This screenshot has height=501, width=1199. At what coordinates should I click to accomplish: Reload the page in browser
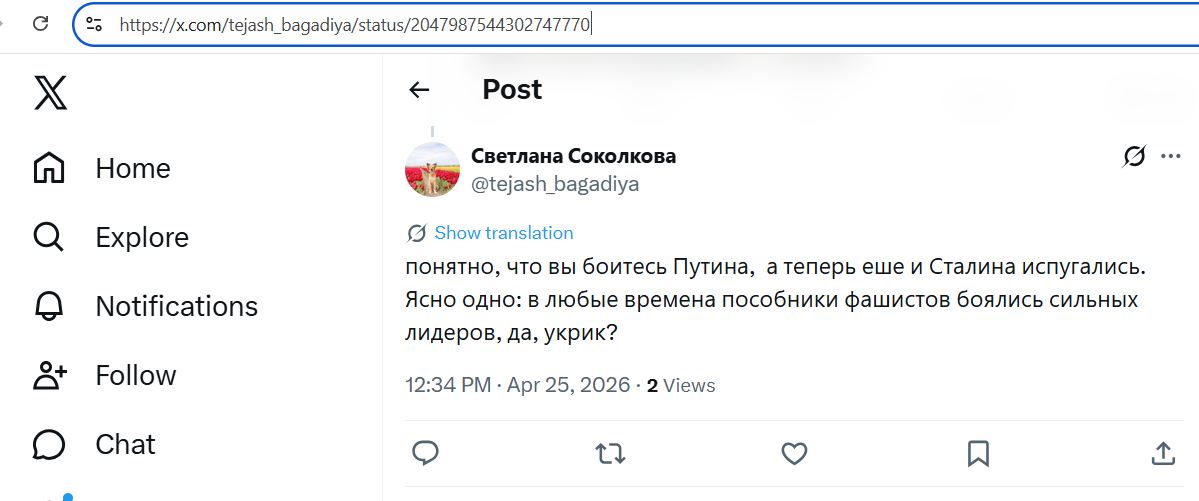pos(41,24)
